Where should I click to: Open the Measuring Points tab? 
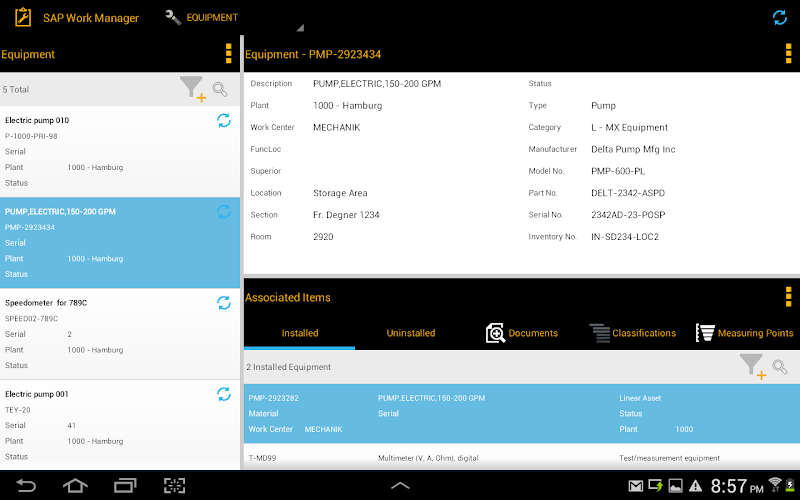click(x=745, y=333)
